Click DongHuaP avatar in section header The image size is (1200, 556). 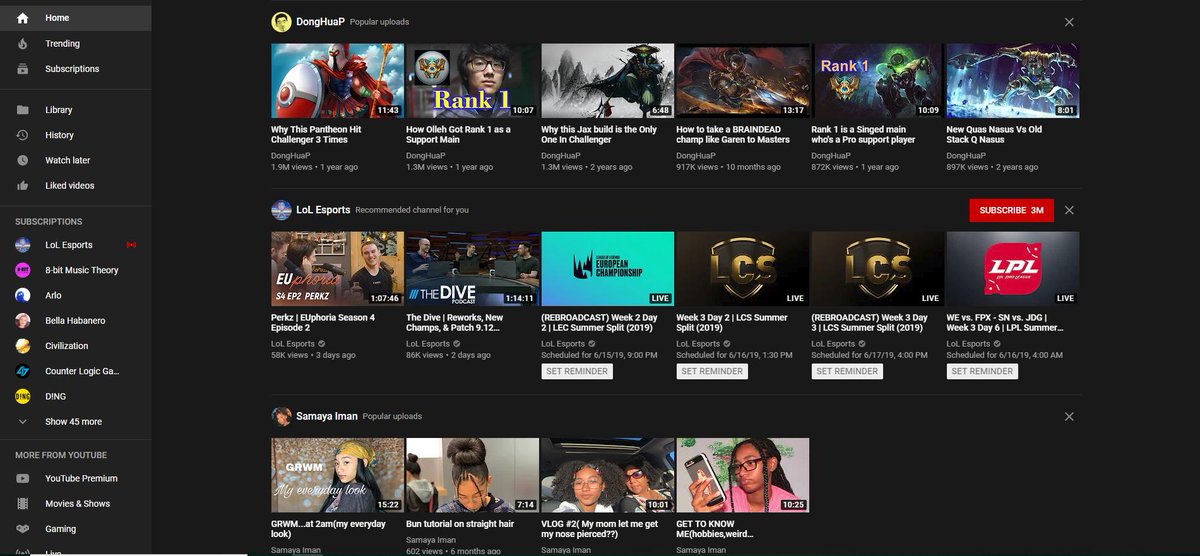[x=281, y=22]
